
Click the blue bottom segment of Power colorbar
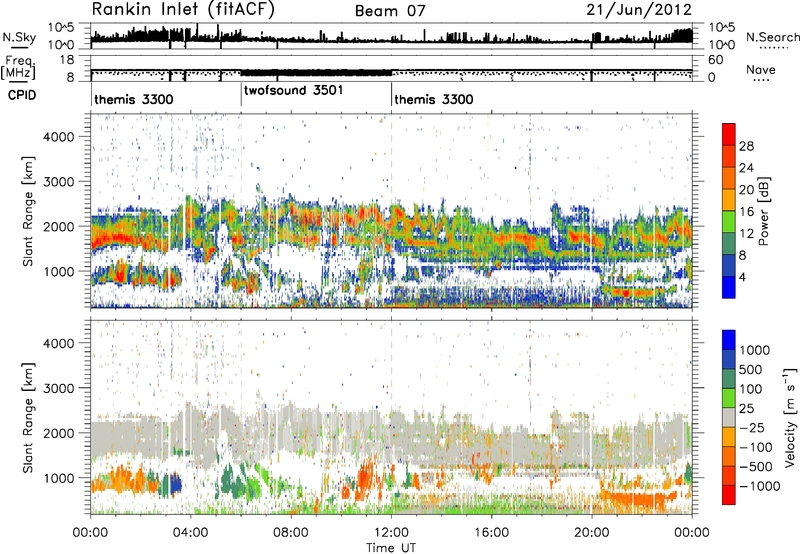[729, 287]
